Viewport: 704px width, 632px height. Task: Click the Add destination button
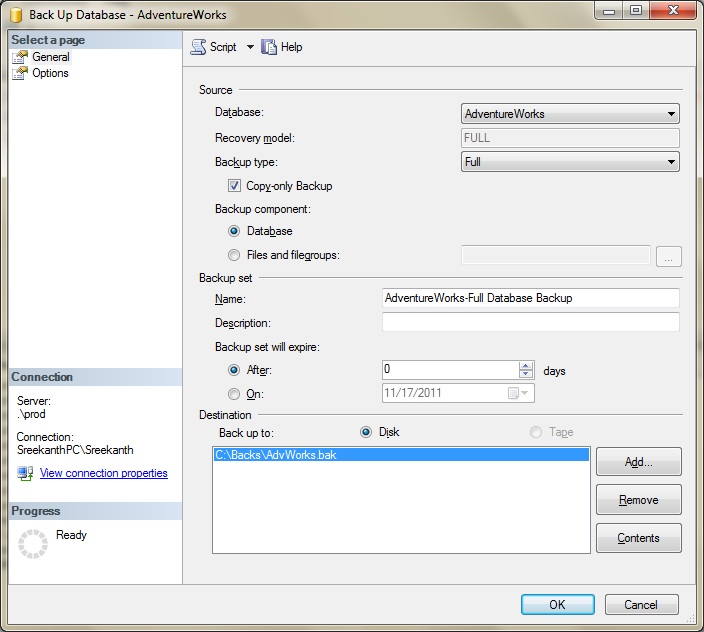638,462
